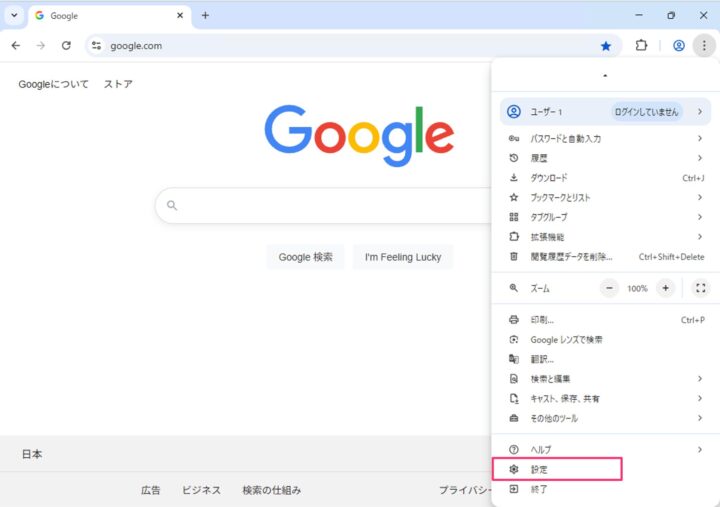This screenshot has height=507, width=720.
Task: Click the Googleについて link
Action: [53, 84]
